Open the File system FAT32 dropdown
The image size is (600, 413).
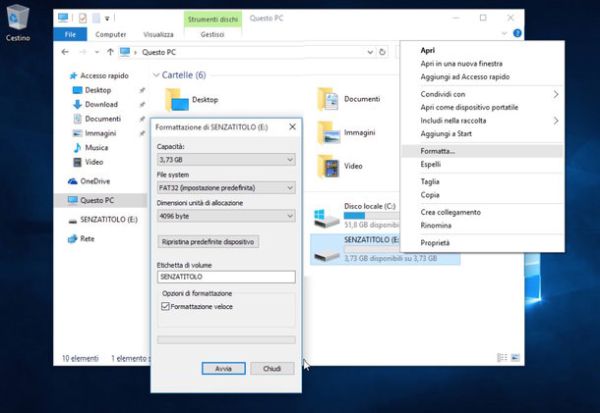(x=226, y=187)
